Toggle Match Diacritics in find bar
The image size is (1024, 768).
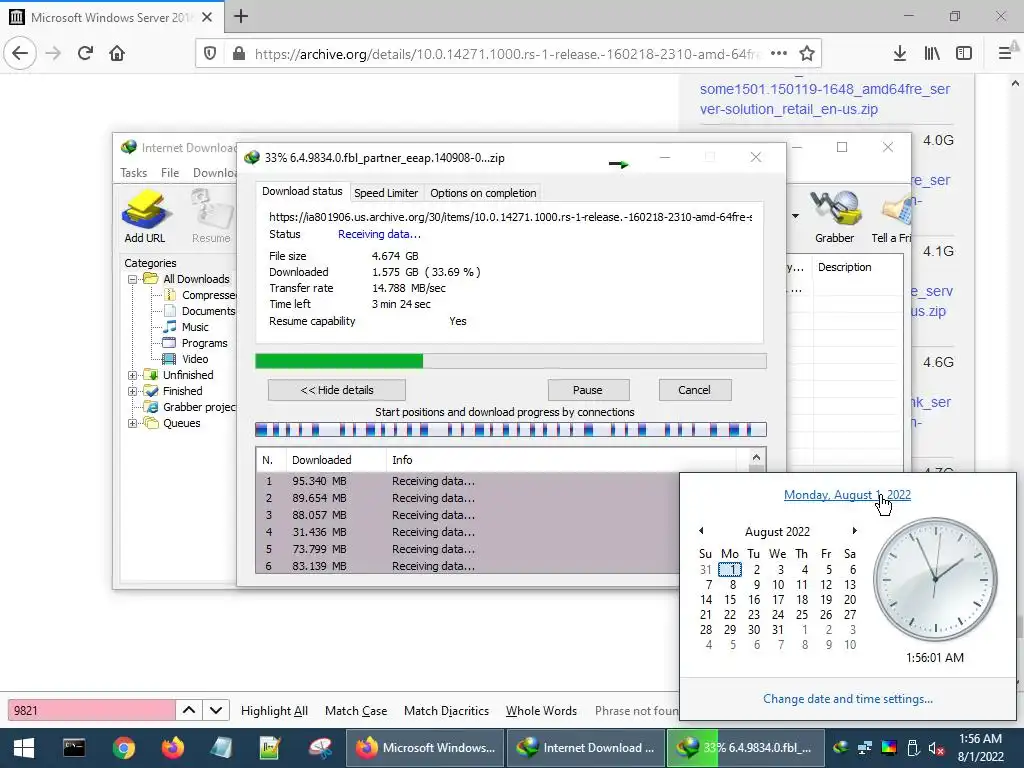(446, 711)
